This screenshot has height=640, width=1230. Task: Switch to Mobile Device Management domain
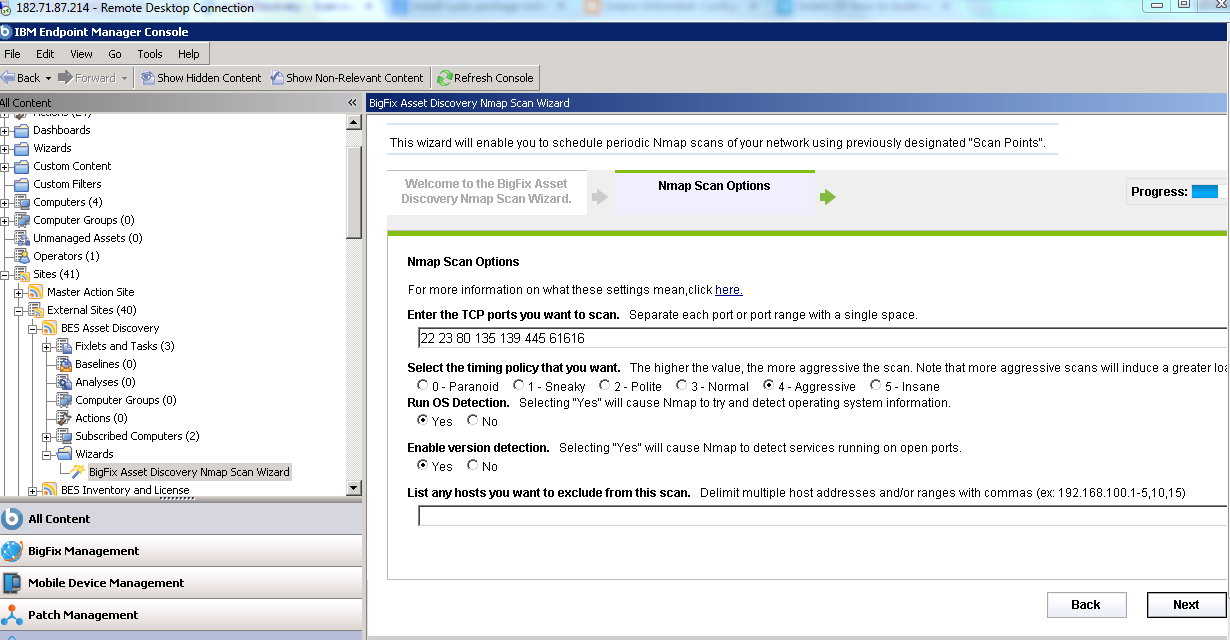[181, 582]
